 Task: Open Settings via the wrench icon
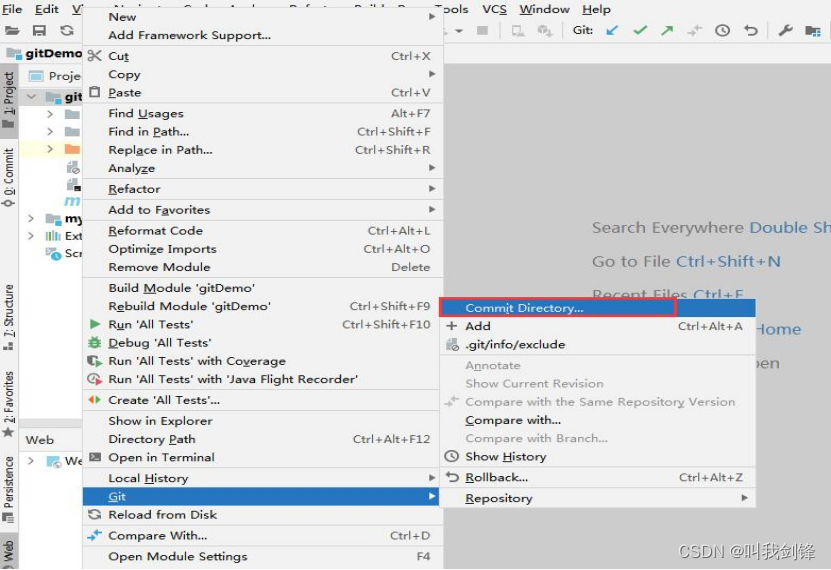(x=785, y=31)
